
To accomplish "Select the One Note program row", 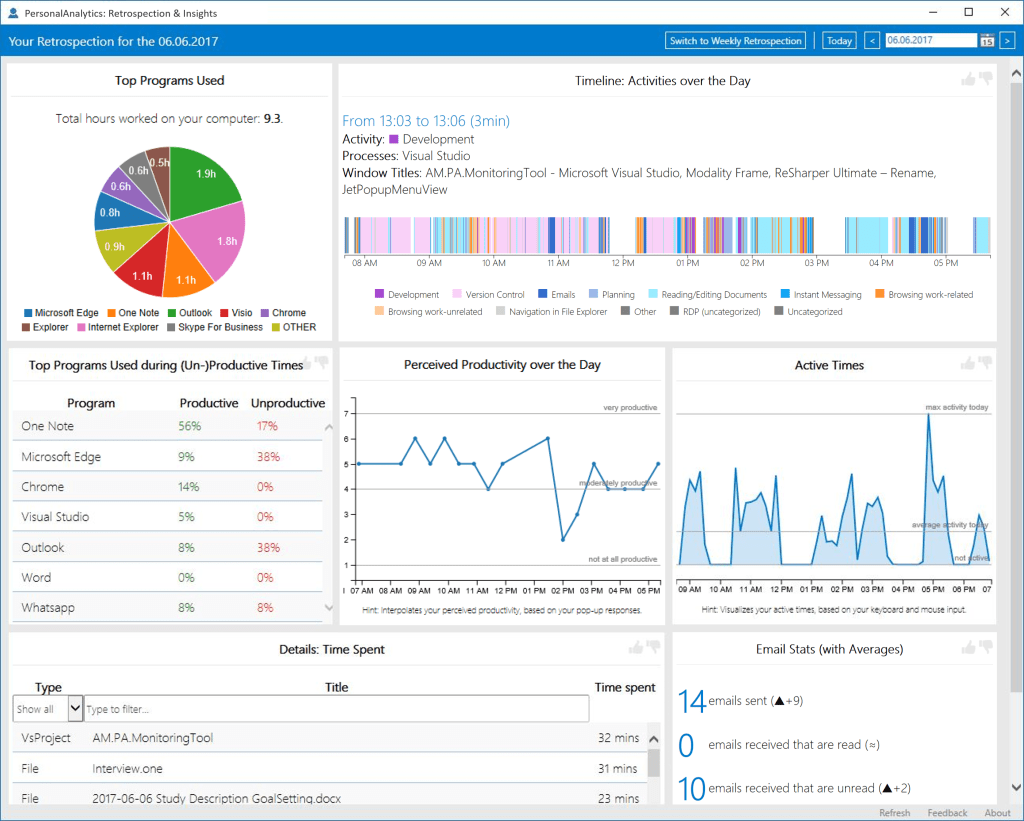I will (x=167, y=426).
